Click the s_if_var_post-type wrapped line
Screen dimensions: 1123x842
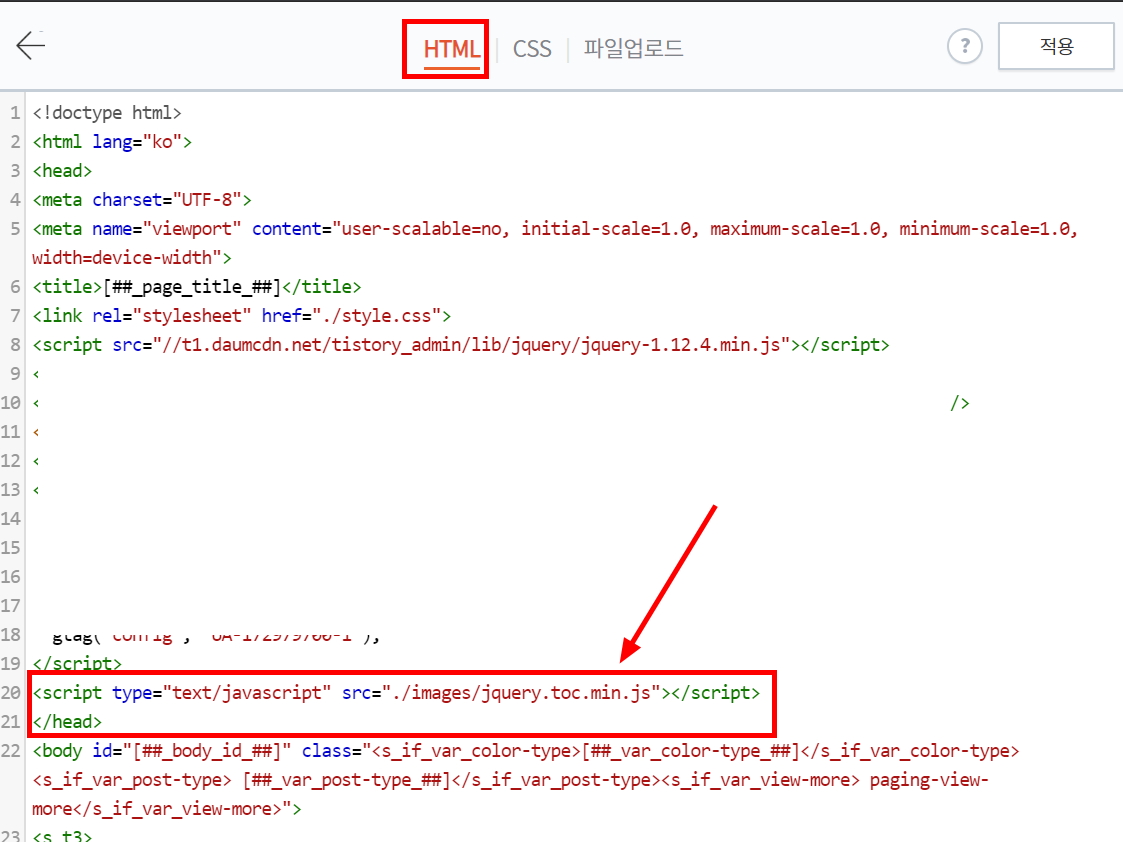[510, 780]
